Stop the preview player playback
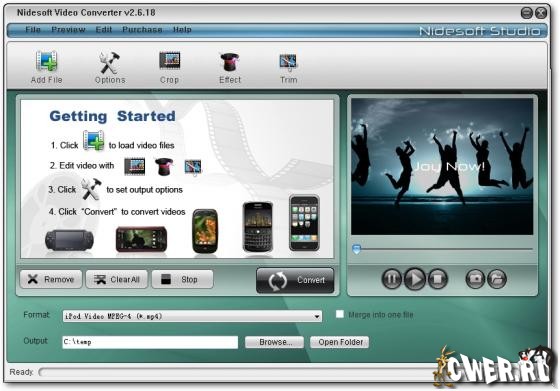Viewport: 560px width, 391px height. (x=437, y=279)
